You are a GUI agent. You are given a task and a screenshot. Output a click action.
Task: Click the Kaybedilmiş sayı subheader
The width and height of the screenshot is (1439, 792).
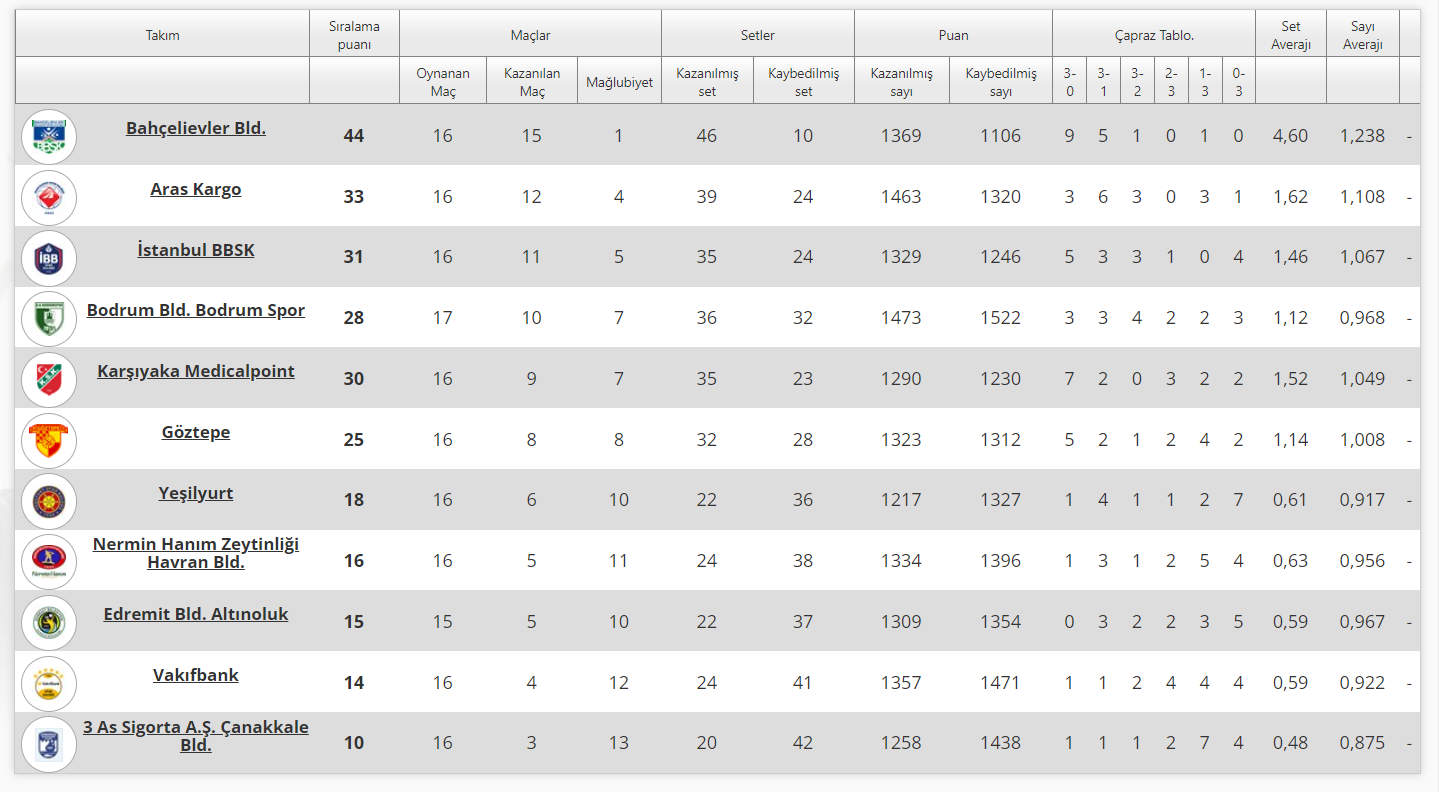point(1000,82)
